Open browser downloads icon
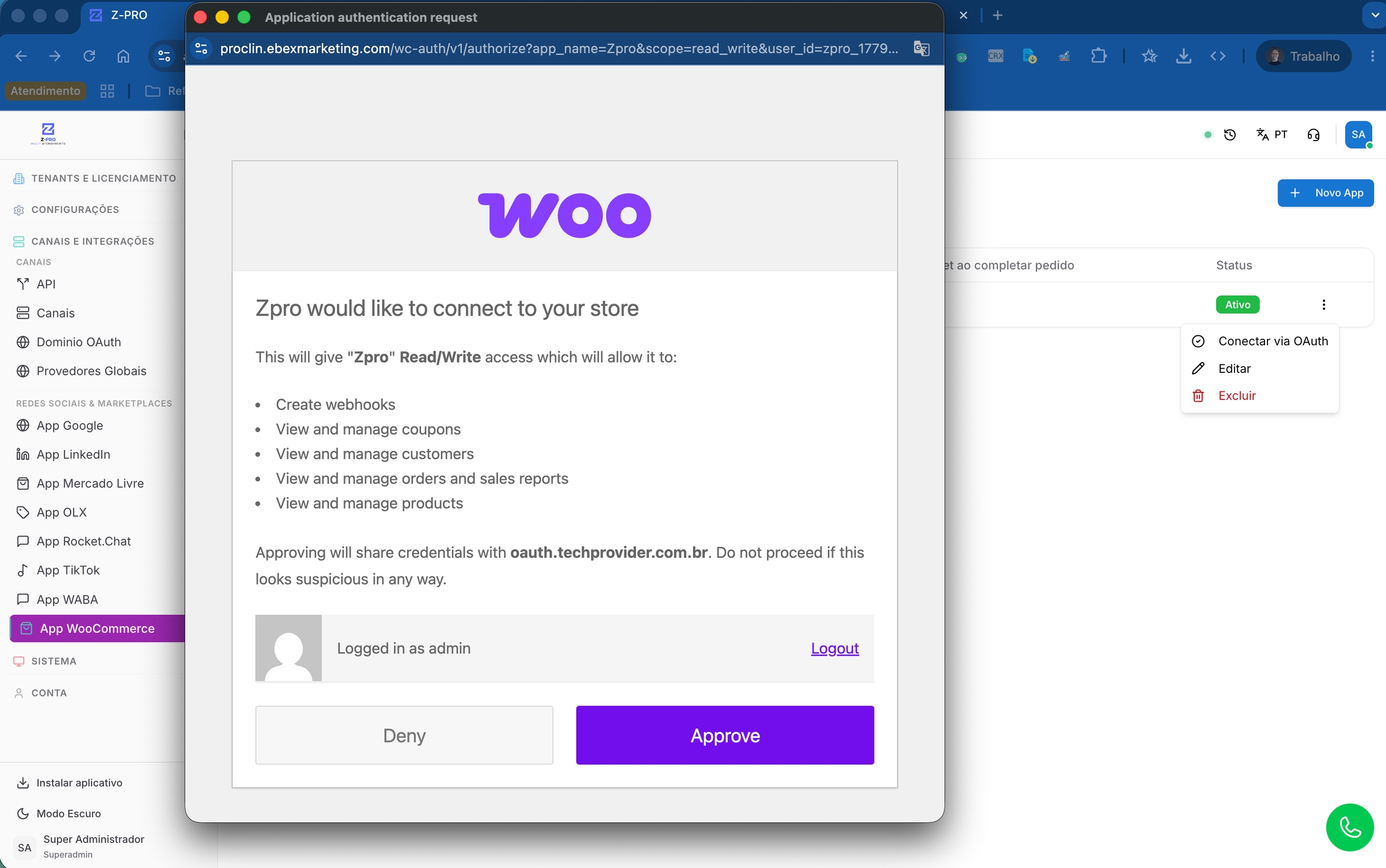The height and width of the screenshot is (868, 1386). click(1183, 56)
